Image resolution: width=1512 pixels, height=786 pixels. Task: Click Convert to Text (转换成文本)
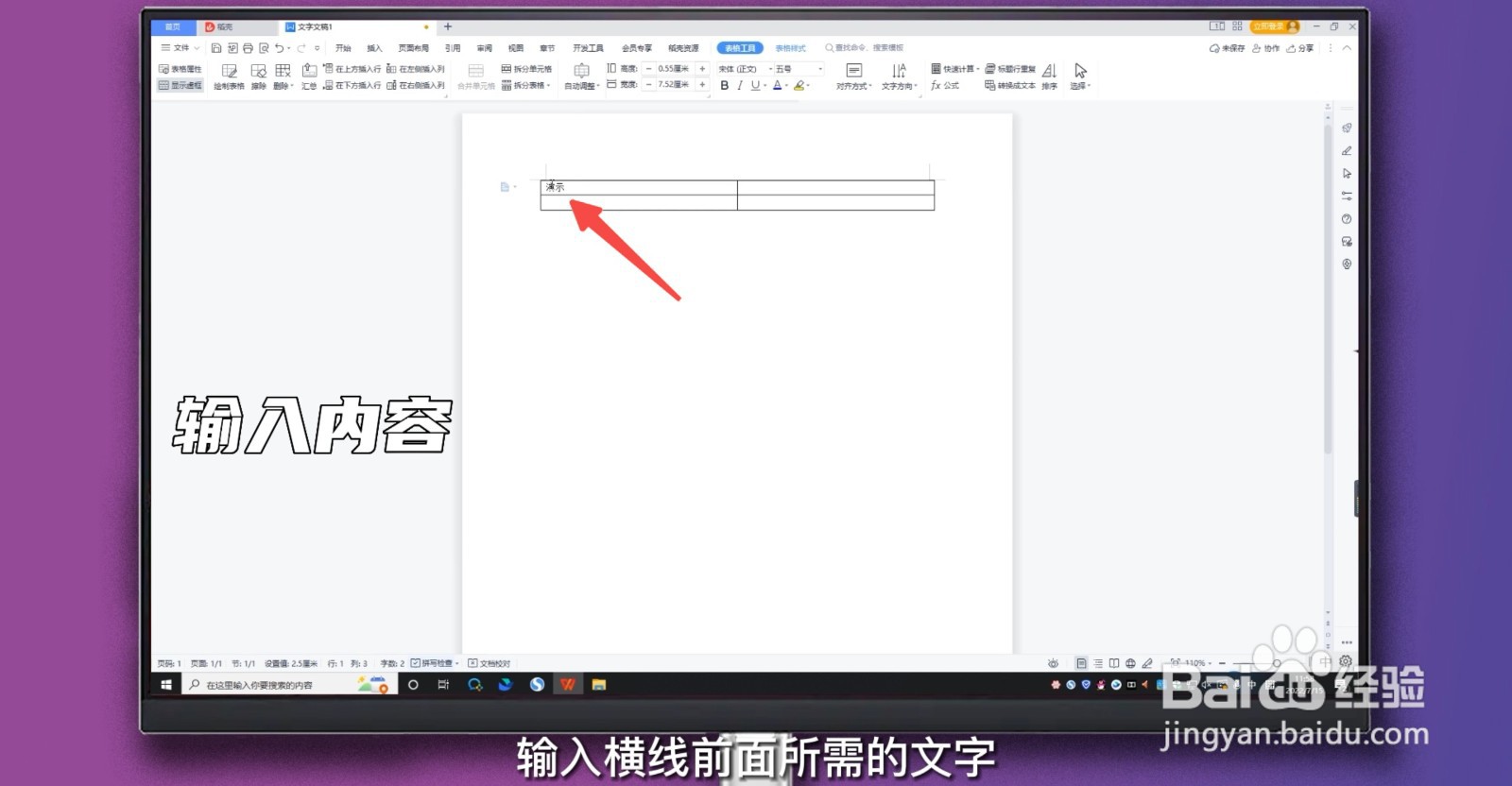(1010, 85)
